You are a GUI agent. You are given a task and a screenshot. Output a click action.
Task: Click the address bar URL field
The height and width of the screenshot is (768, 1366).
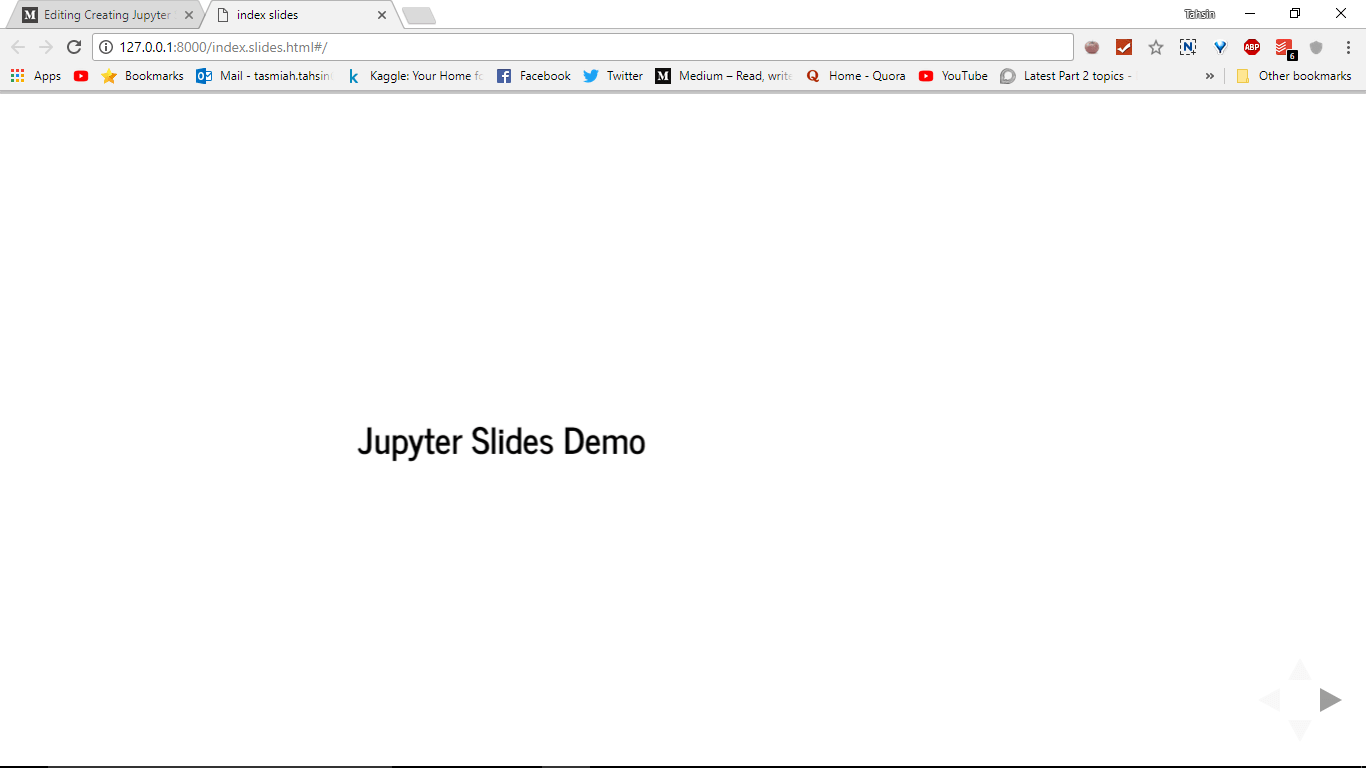[590, 47]
